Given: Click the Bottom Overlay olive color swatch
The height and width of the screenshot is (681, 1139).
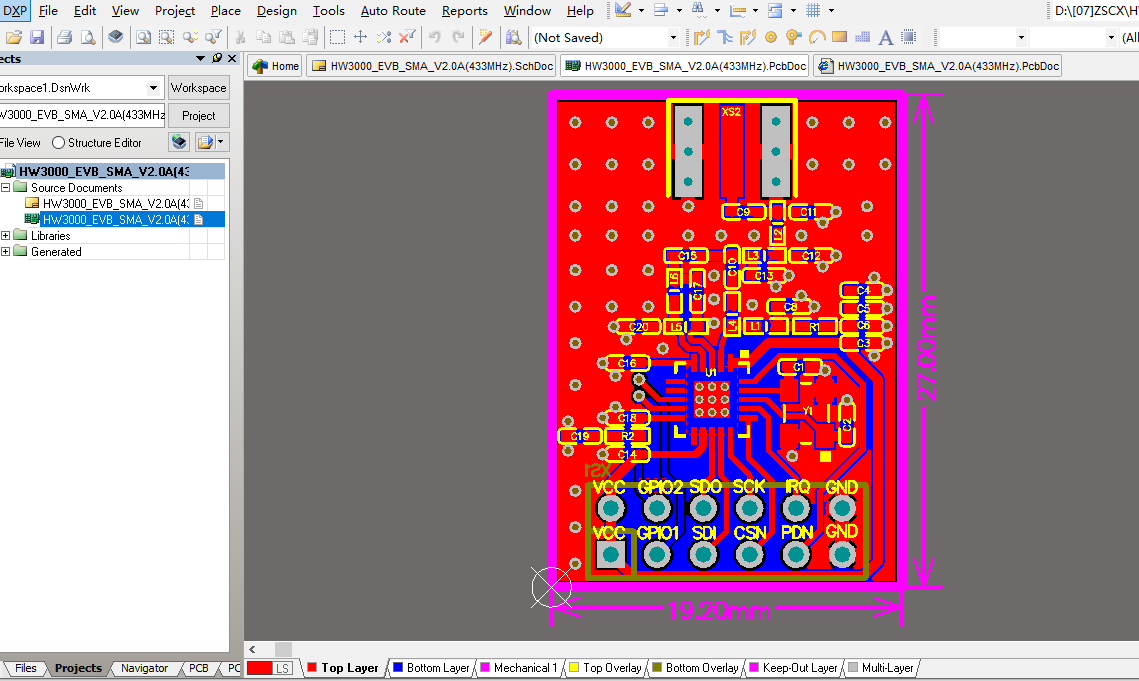Looking at the screenshot, I should click(x=657, y=667).
